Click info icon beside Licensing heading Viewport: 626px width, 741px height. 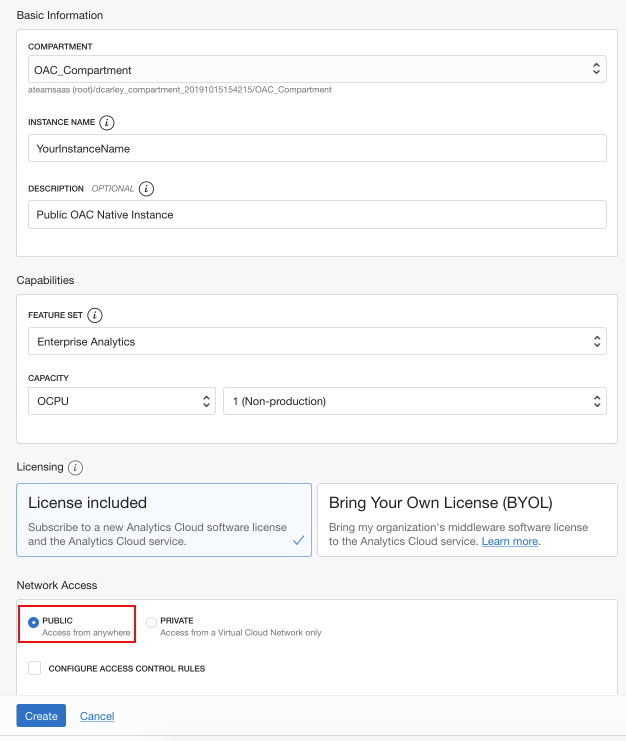point(76,467)
